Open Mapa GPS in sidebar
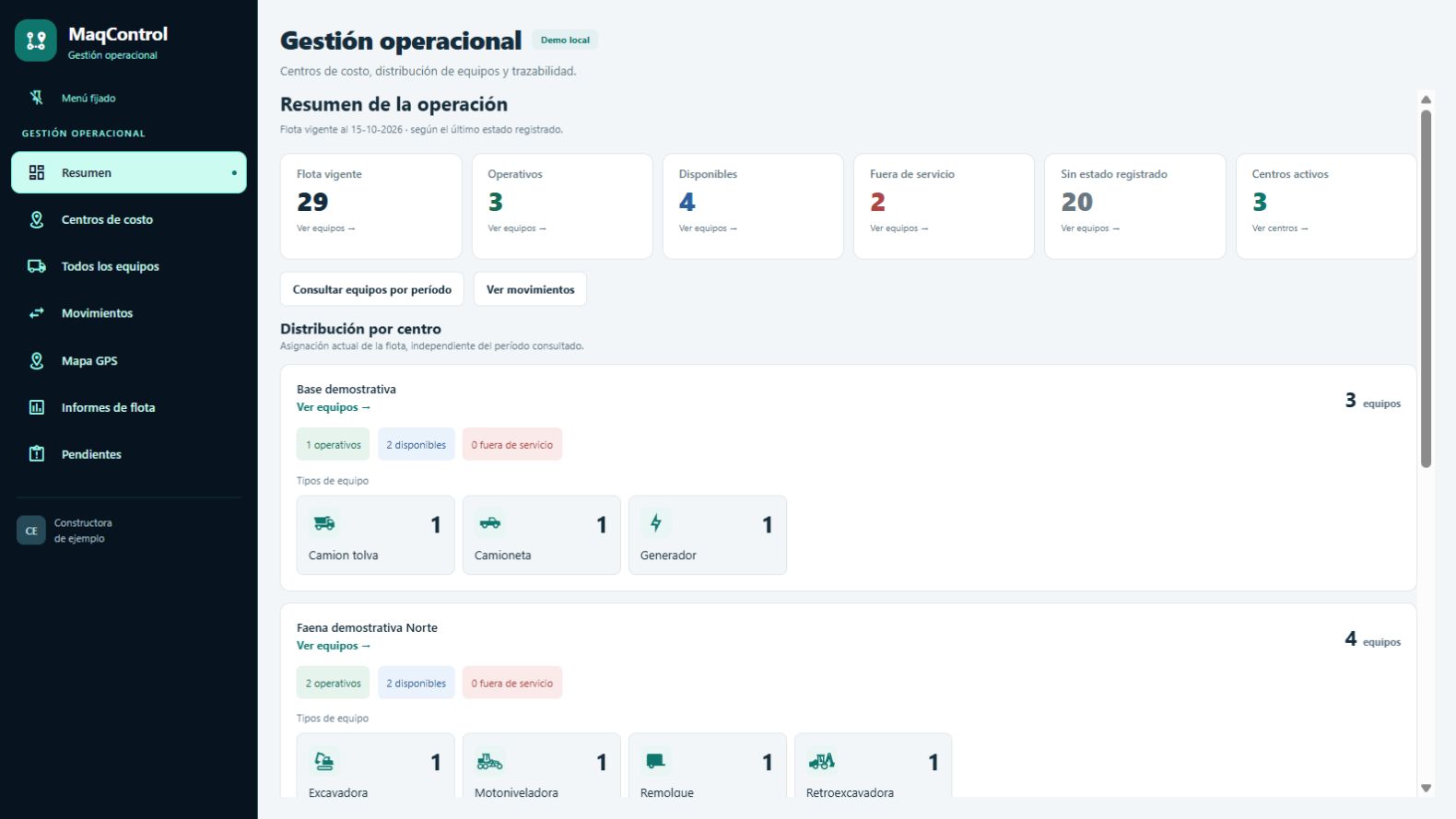 pyautogui.click(x=129, y=360)
